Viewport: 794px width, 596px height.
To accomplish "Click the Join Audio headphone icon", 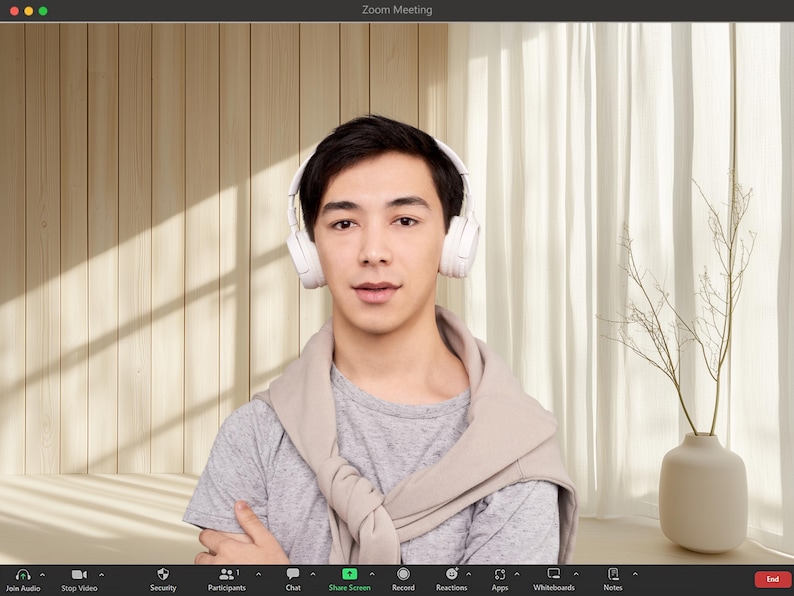I will [23, 575].
